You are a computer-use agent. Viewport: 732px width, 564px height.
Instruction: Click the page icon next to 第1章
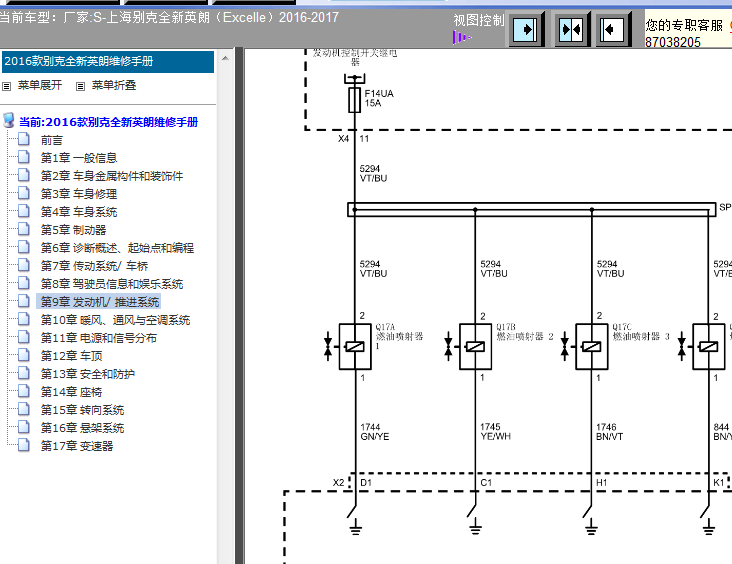pyautogui.click(x=24, y=157)
